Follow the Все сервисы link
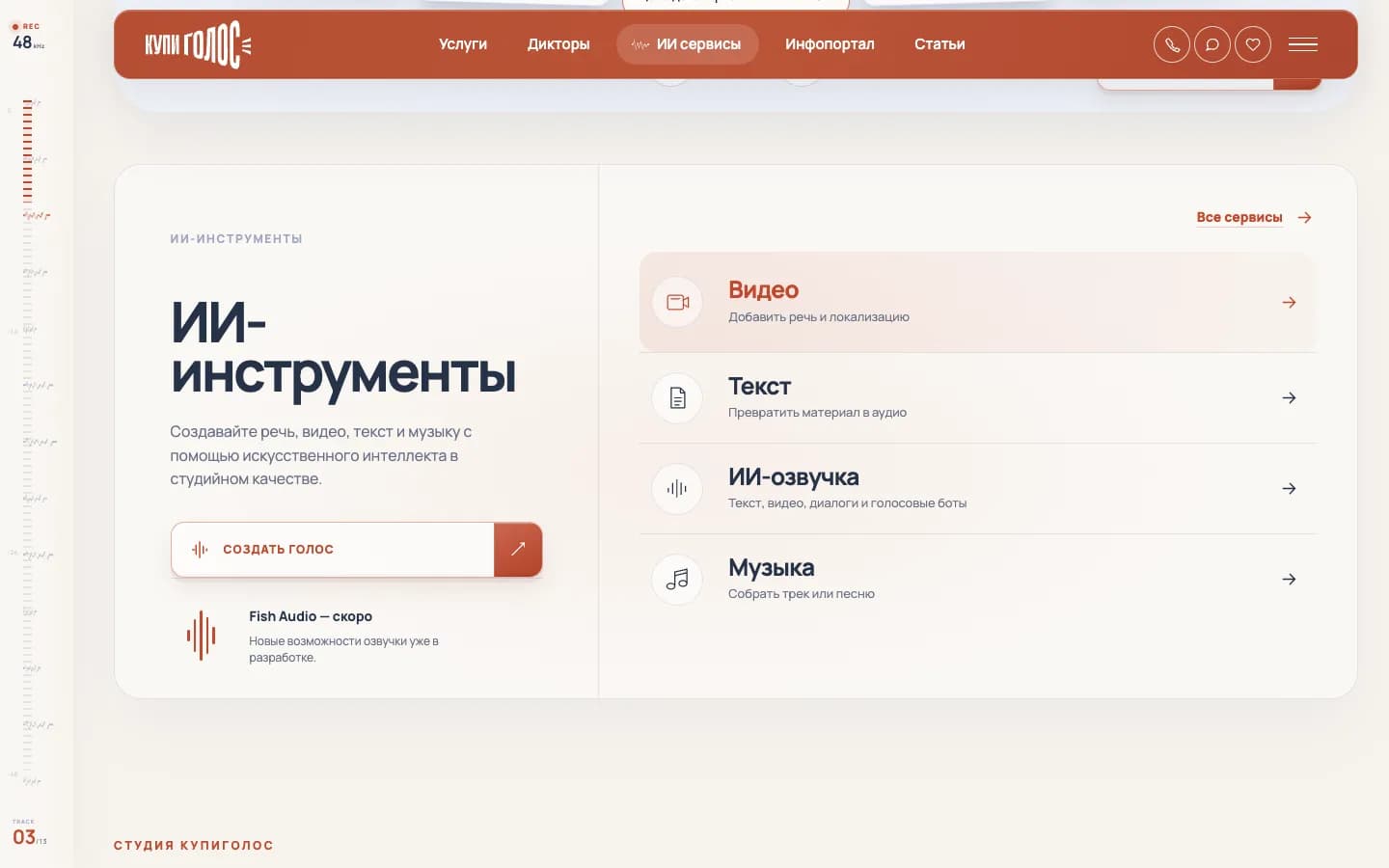The height and width of the screenshot is (868, 1389). 1239,217
